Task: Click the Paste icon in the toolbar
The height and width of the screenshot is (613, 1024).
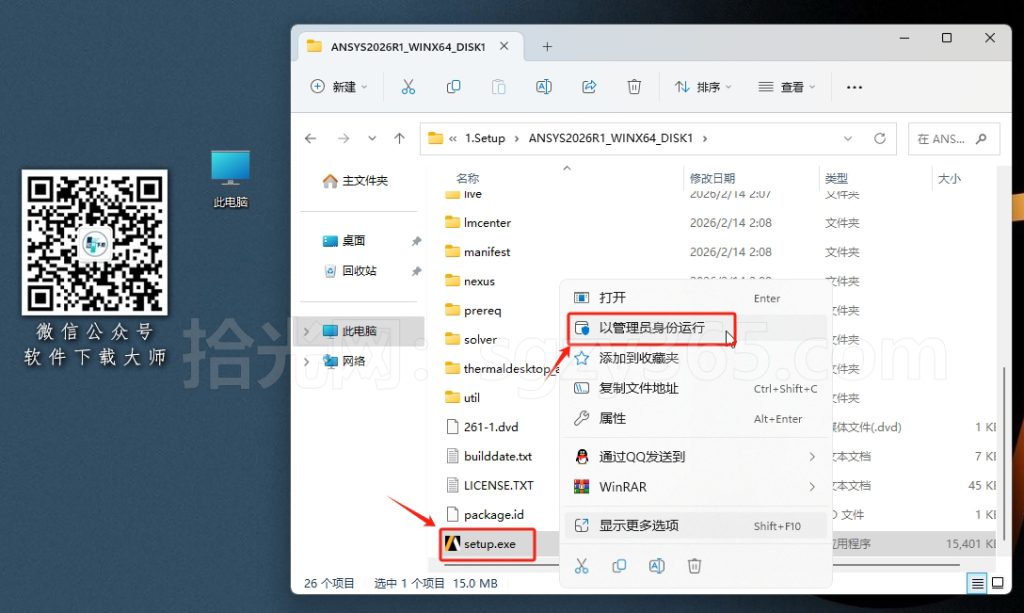Action: (x=498, y=87)
